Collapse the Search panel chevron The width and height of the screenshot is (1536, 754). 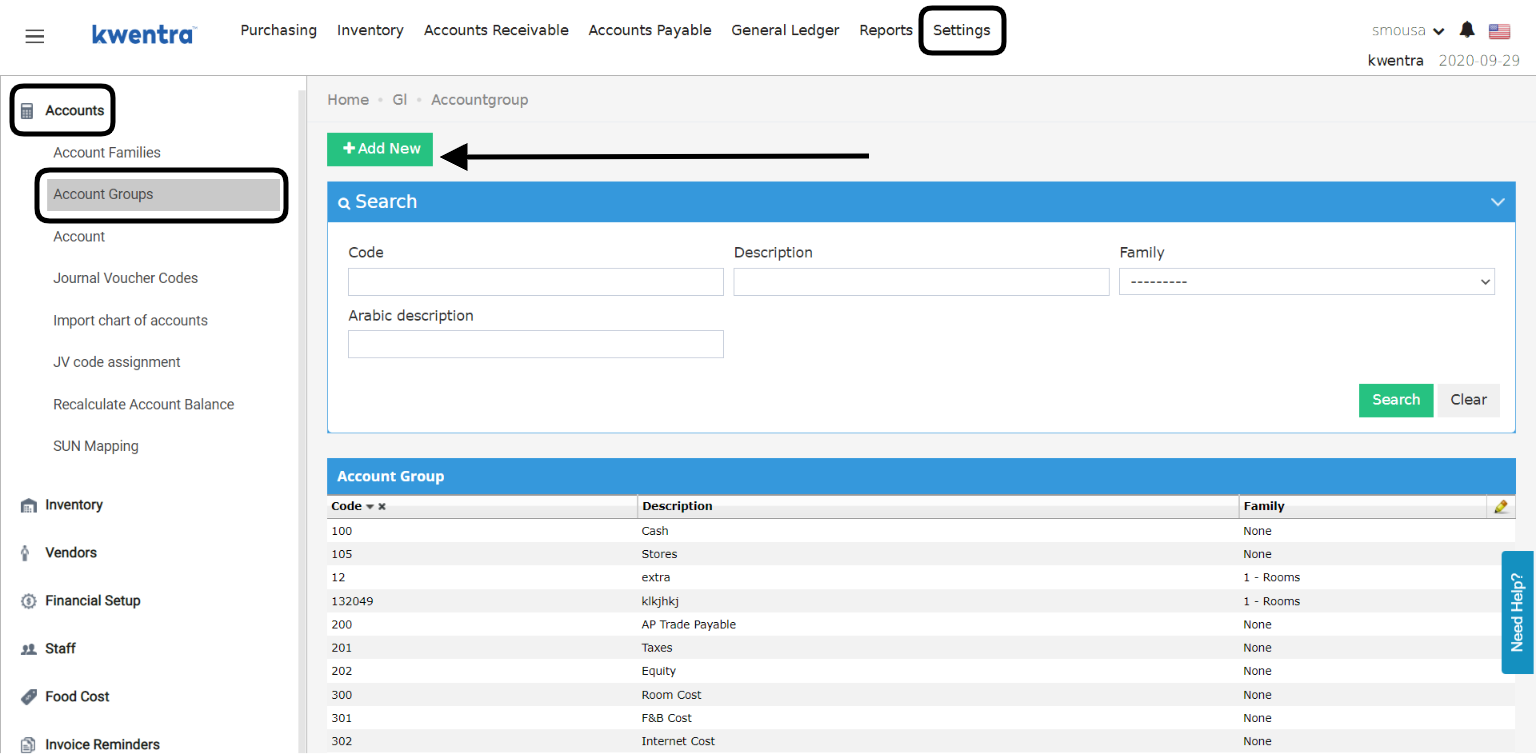click(1497, 202)
